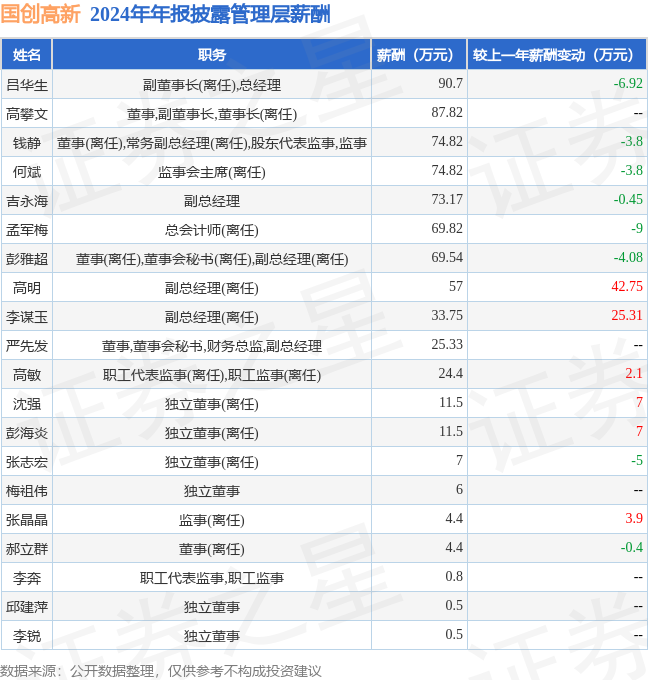The height and width of the screenshot is (680, 648).
Task: Select the name 李谋玉
Action: (x=26, y=317)
